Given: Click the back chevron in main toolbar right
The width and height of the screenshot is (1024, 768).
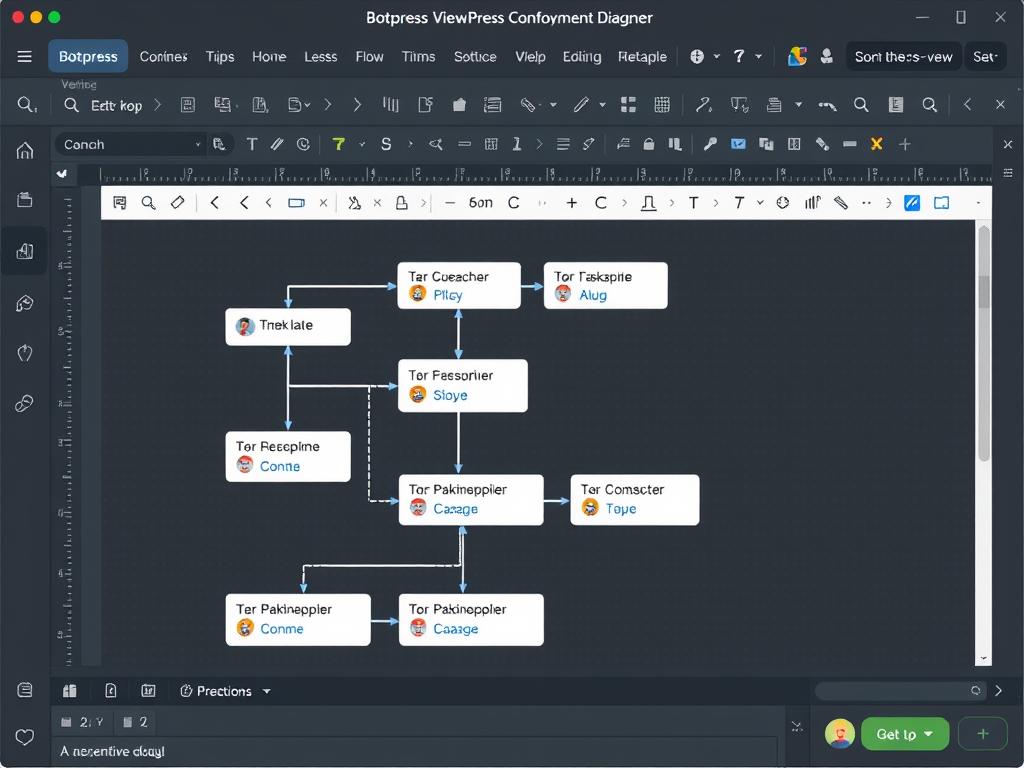Looking at the screenshot, I should pos(968,104).
